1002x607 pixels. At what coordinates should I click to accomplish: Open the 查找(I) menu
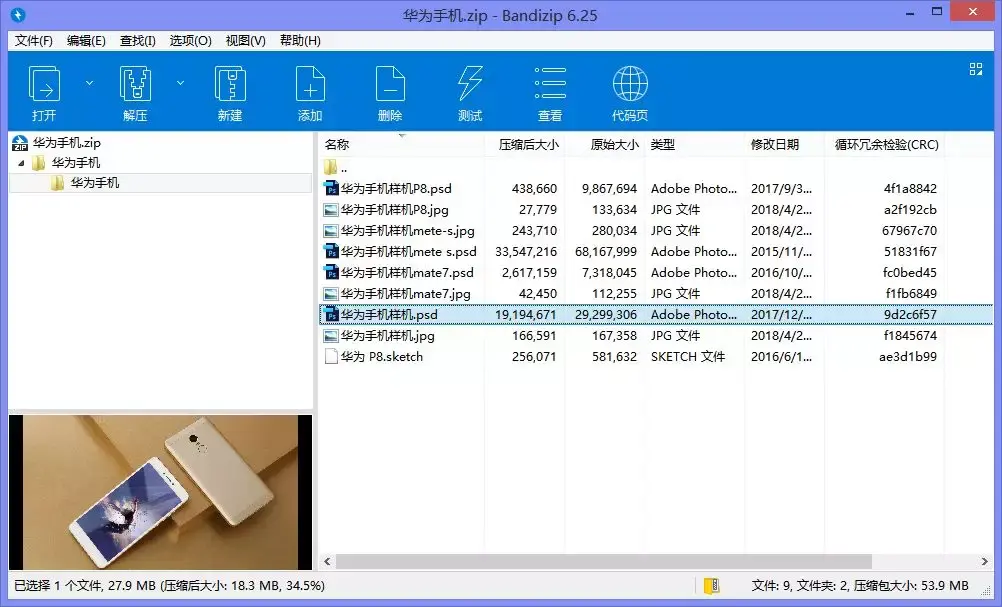tap(137, 41)
